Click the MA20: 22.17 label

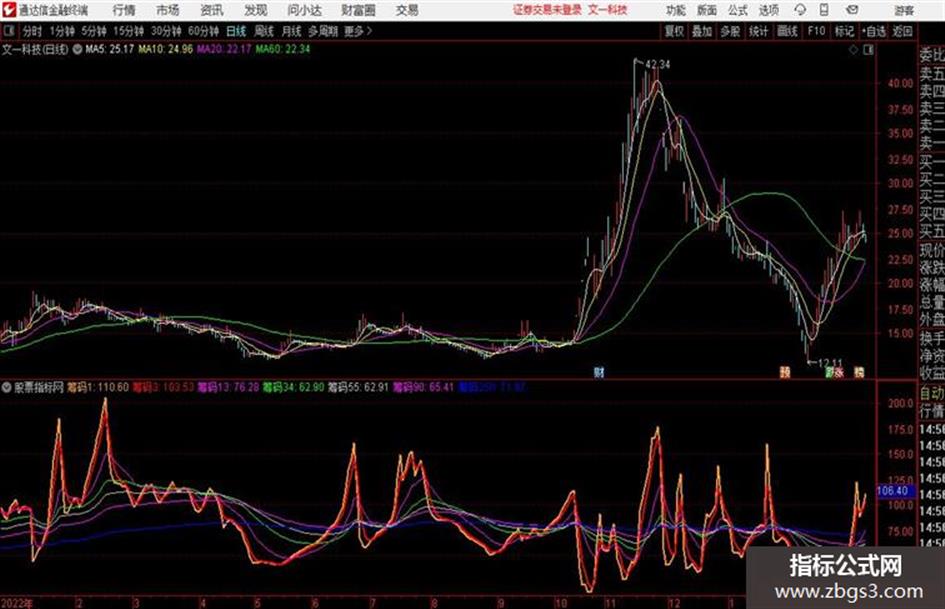[224, 49]
